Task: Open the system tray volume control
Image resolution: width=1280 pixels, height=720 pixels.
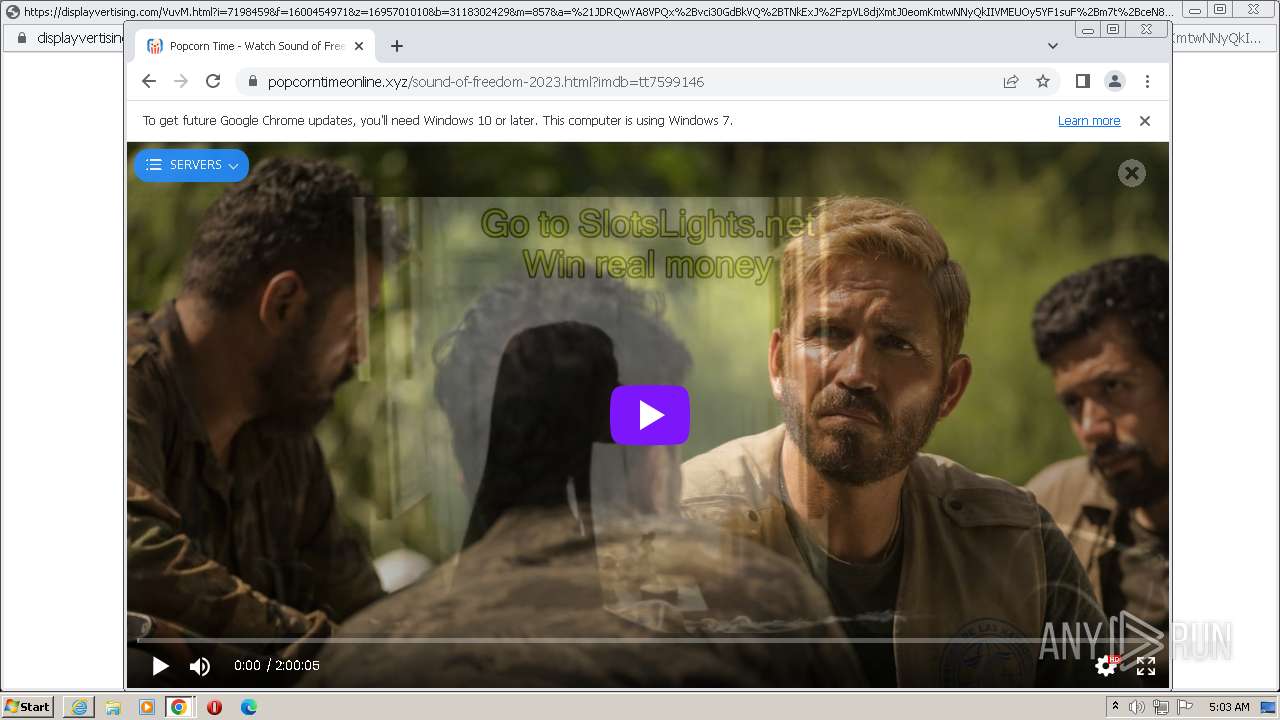Action: coord(1137,707)
